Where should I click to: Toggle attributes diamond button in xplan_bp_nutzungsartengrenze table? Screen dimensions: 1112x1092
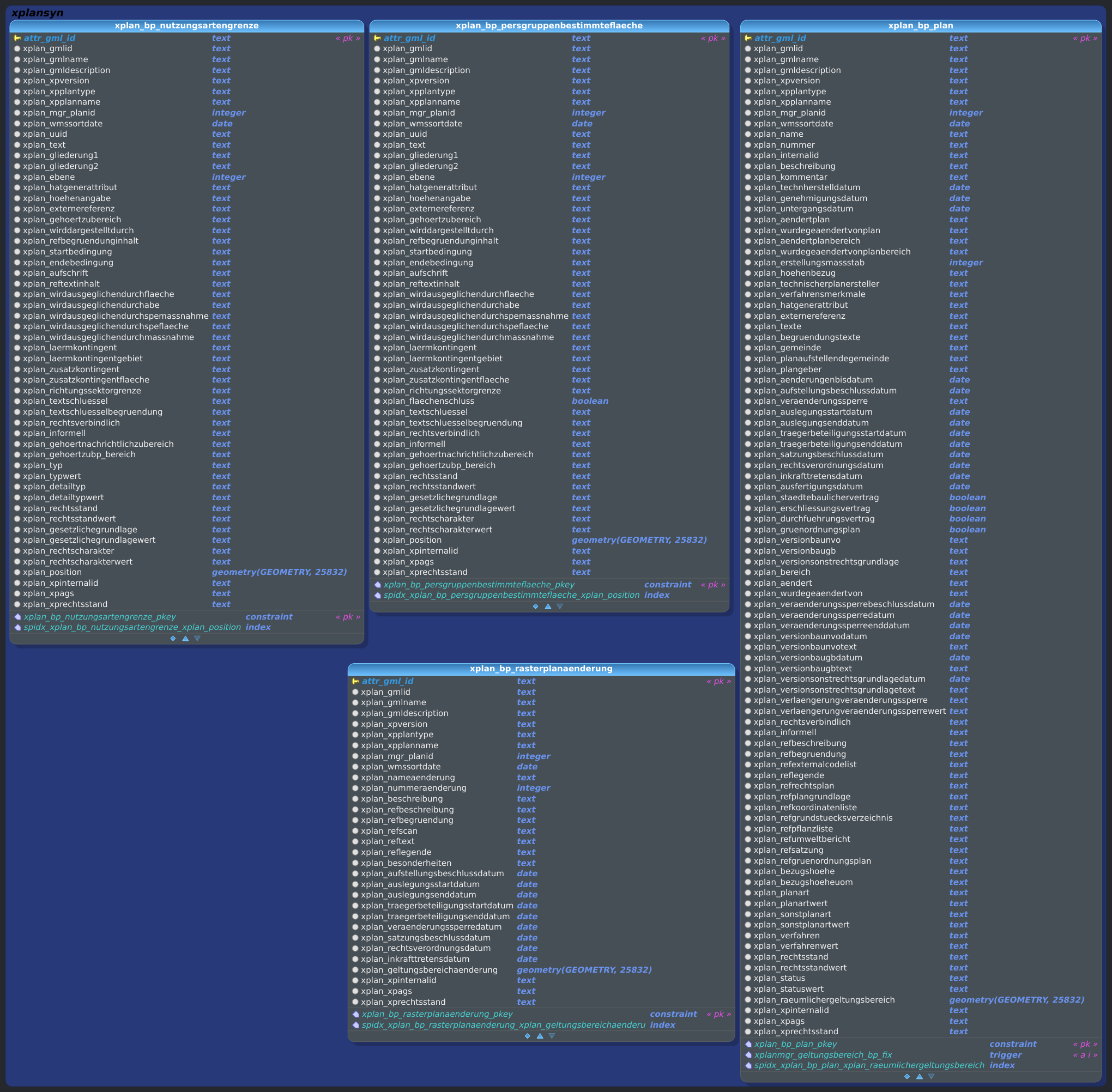click(173, 638)
